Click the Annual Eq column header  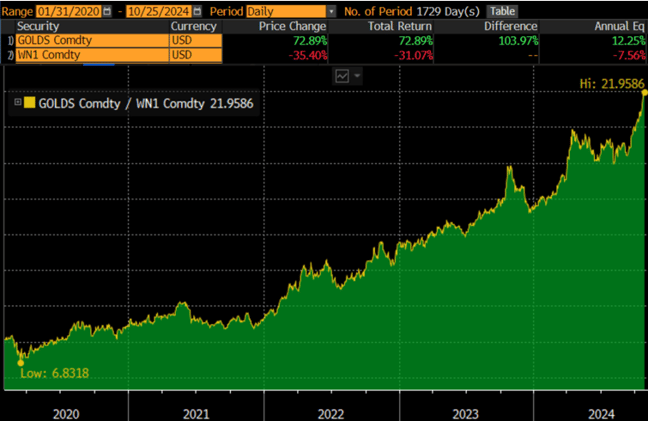pos(619,26)
